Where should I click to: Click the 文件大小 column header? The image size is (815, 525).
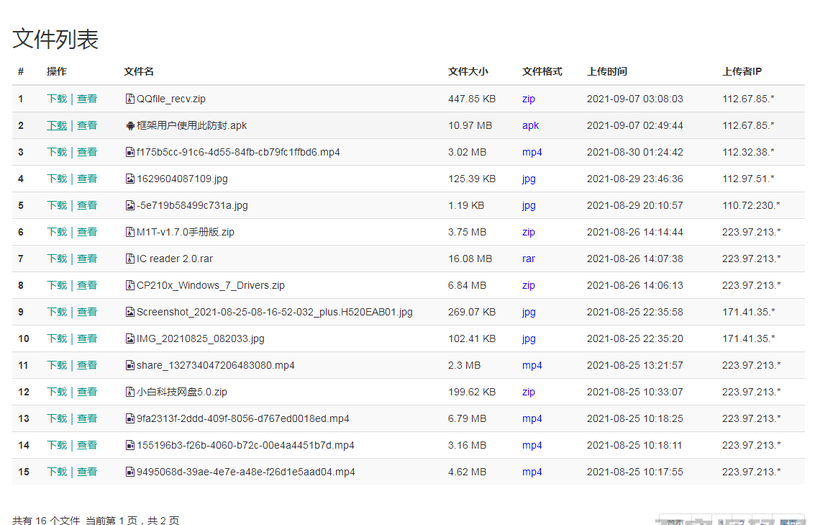468,72
